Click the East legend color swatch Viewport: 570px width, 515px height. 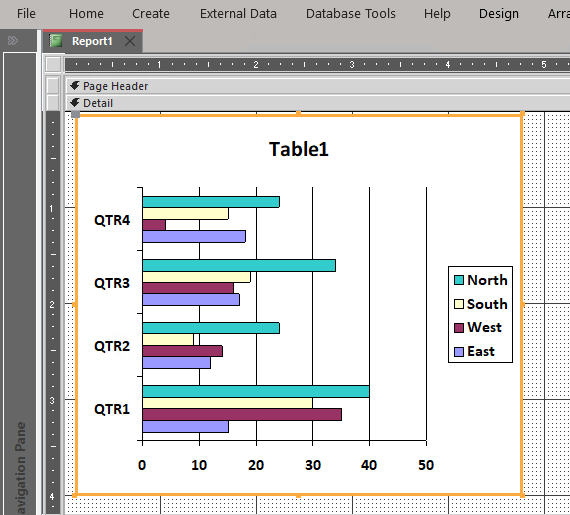point(459,351)
